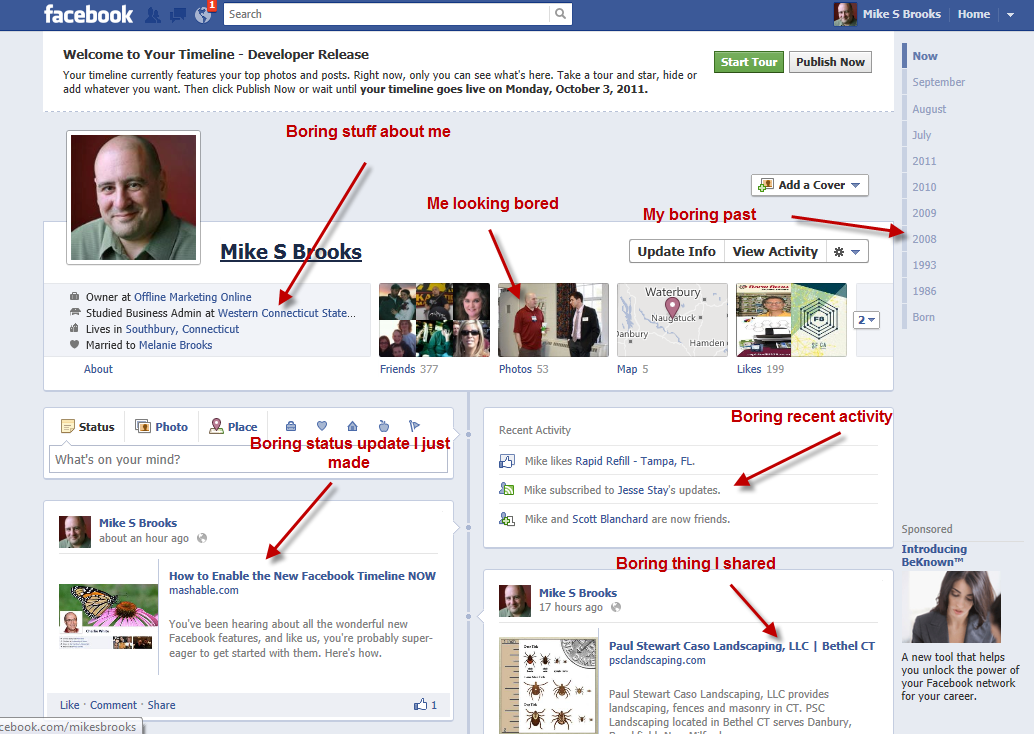The image size is (1034, 734).
Task: Open gear settings dropdown beside View Activity
Action: click(847, 251)
